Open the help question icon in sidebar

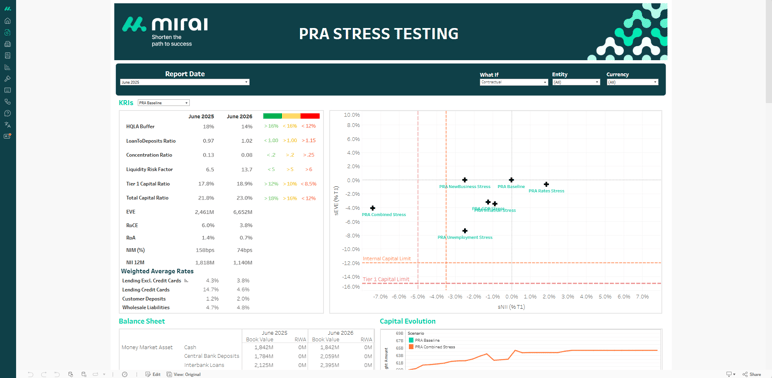(7, 113)
